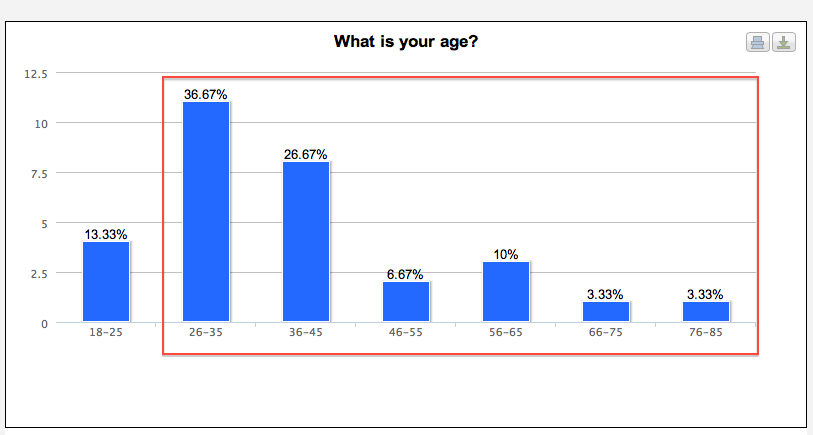Select the 26-35 age bar

[x=206, y=212]
